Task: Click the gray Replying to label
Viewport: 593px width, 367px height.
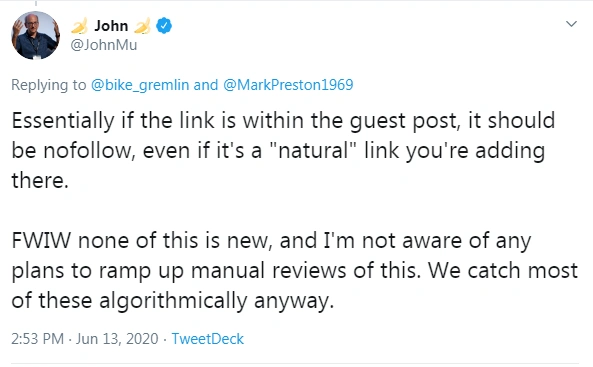Action: 49,85
